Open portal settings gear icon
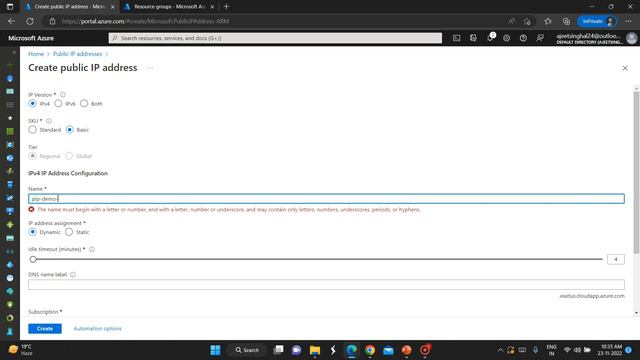640x360 pixels. click(507, 38)
